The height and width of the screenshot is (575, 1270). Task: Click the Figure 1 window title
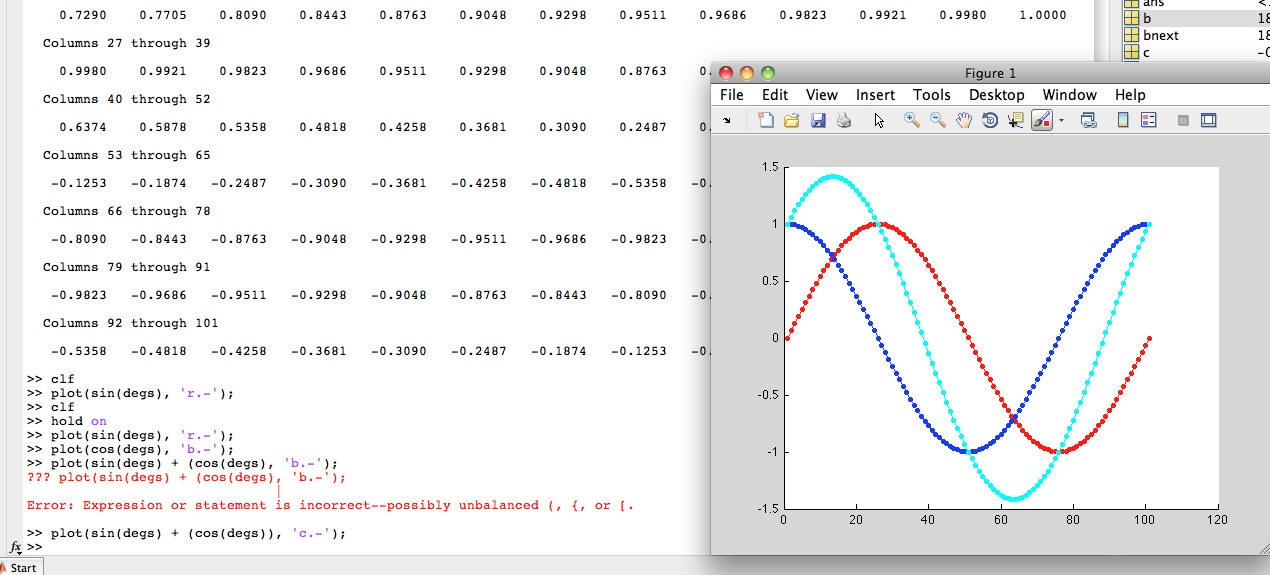click(x=990, y=73)
